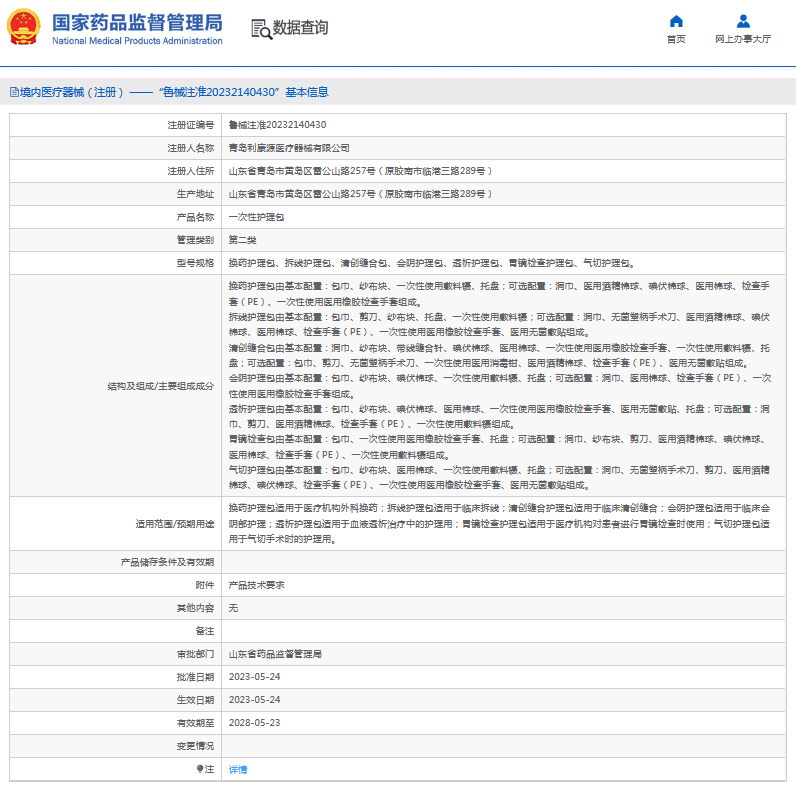Click the 变更情况 label

tap(195, 746)
